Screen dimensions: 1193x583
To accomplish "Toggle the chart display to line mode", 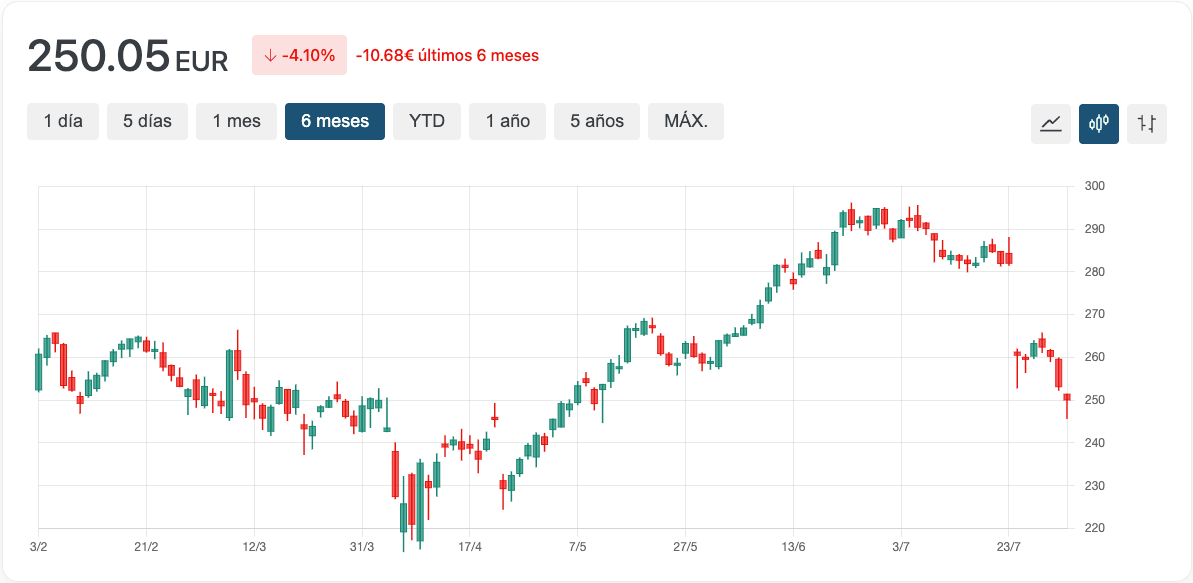I will (x=1050, y=124).
